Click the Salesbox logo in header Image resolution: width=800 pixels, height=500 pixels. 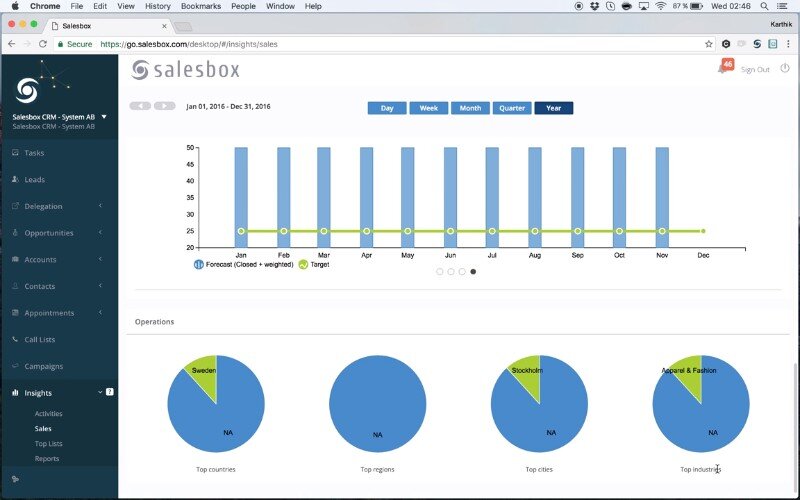click(186, 70)
